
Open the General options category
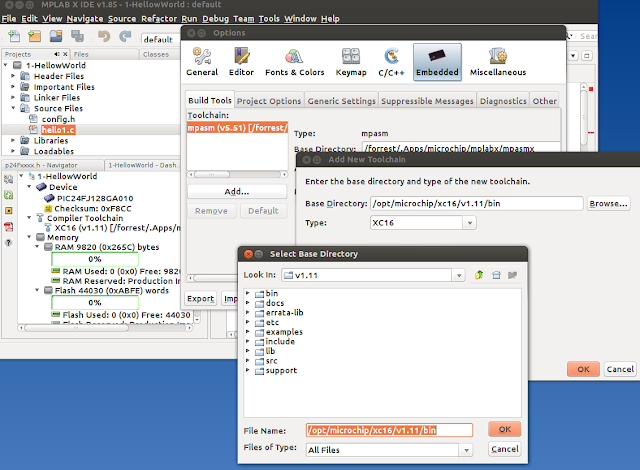202,62
